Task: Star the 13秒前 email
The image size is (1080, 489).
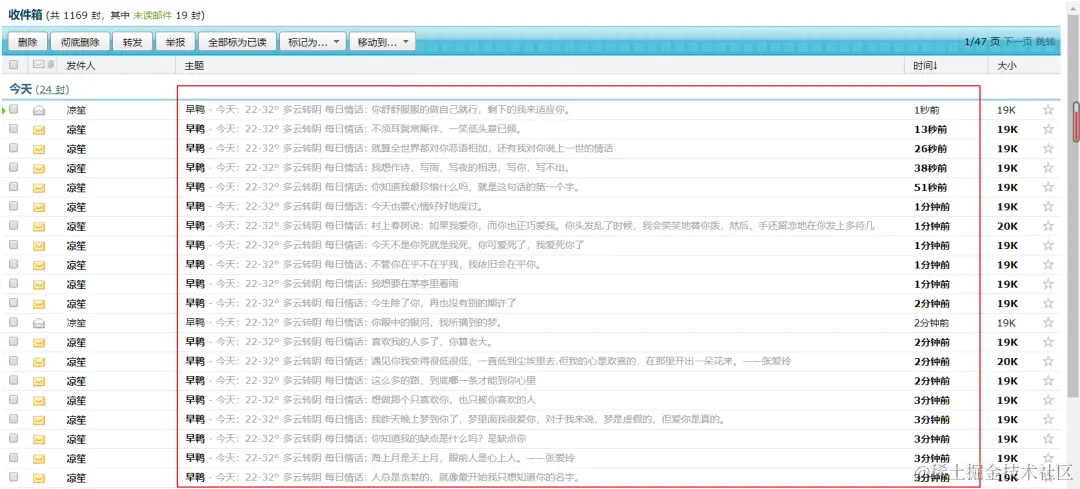Action: pyautogui.click(x=1048, y=129)
